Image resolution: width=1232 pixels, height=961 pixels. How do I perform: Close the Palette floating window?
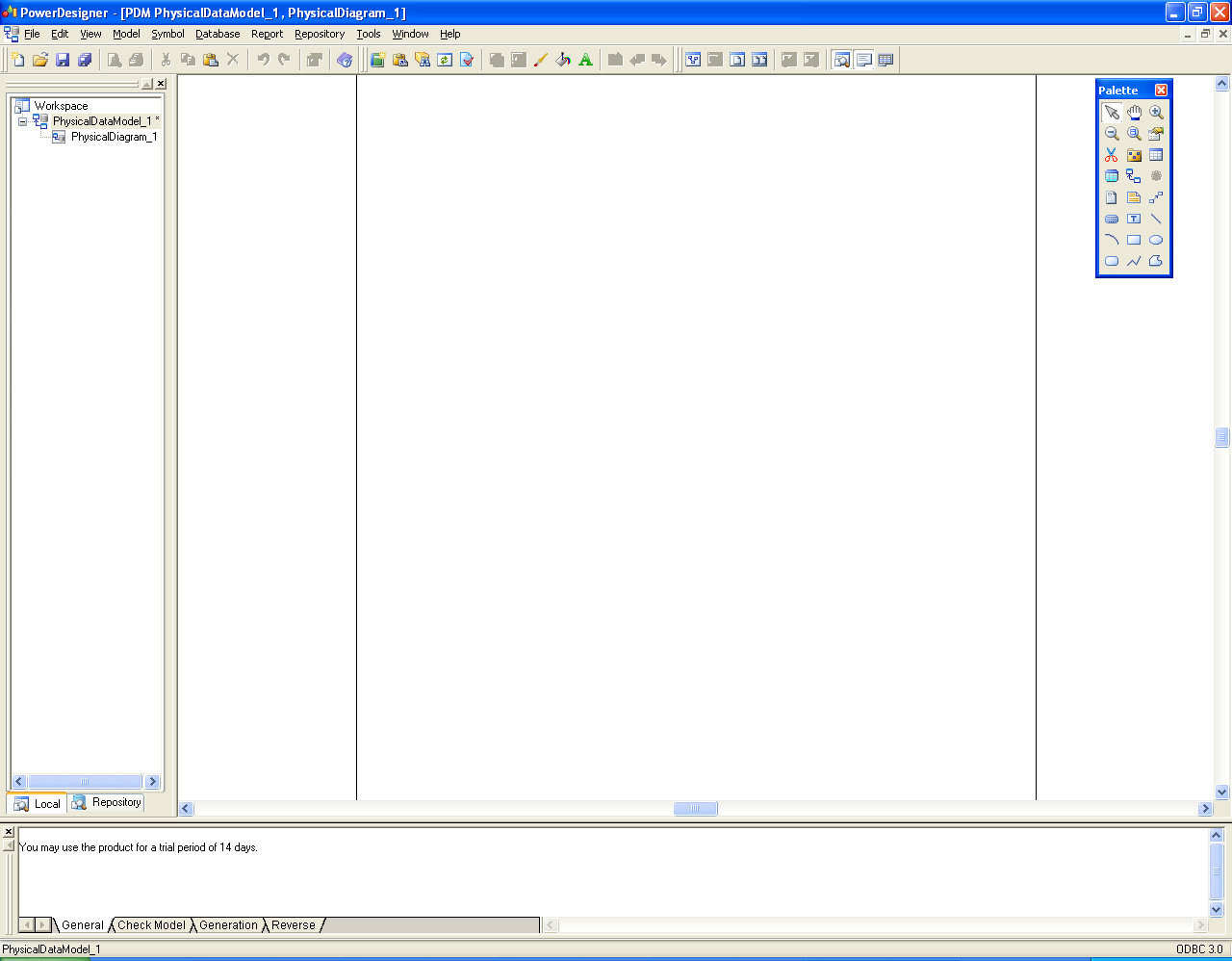click(1161, 91)
